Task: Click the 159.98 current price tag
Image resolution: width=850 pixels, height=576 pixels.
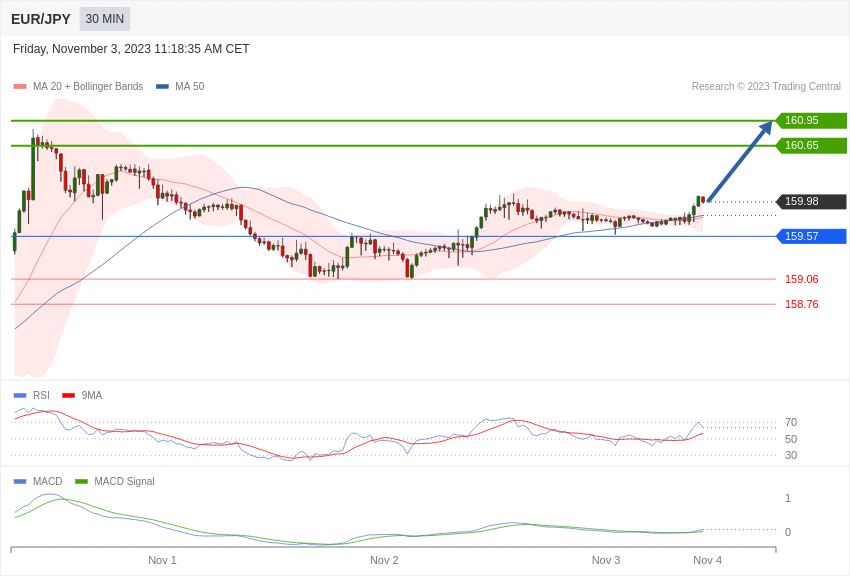Action: pos(812,201)
